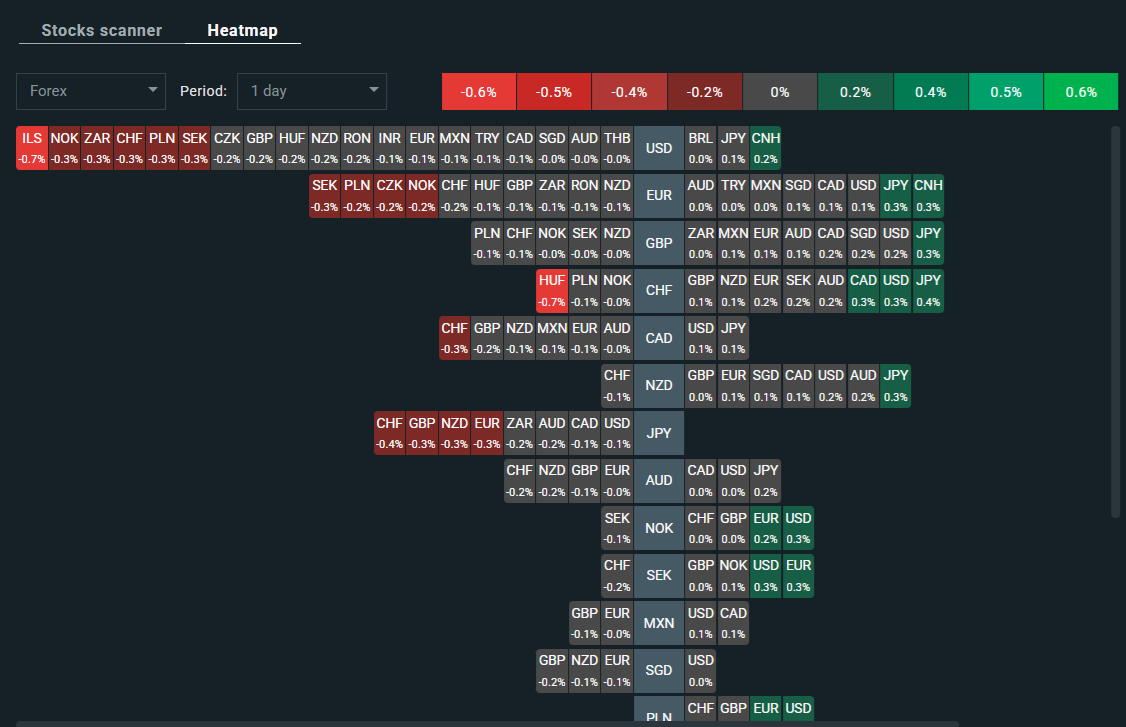Select the USD base currency cell
This screenshot has height=727, width=1126.
659,148
